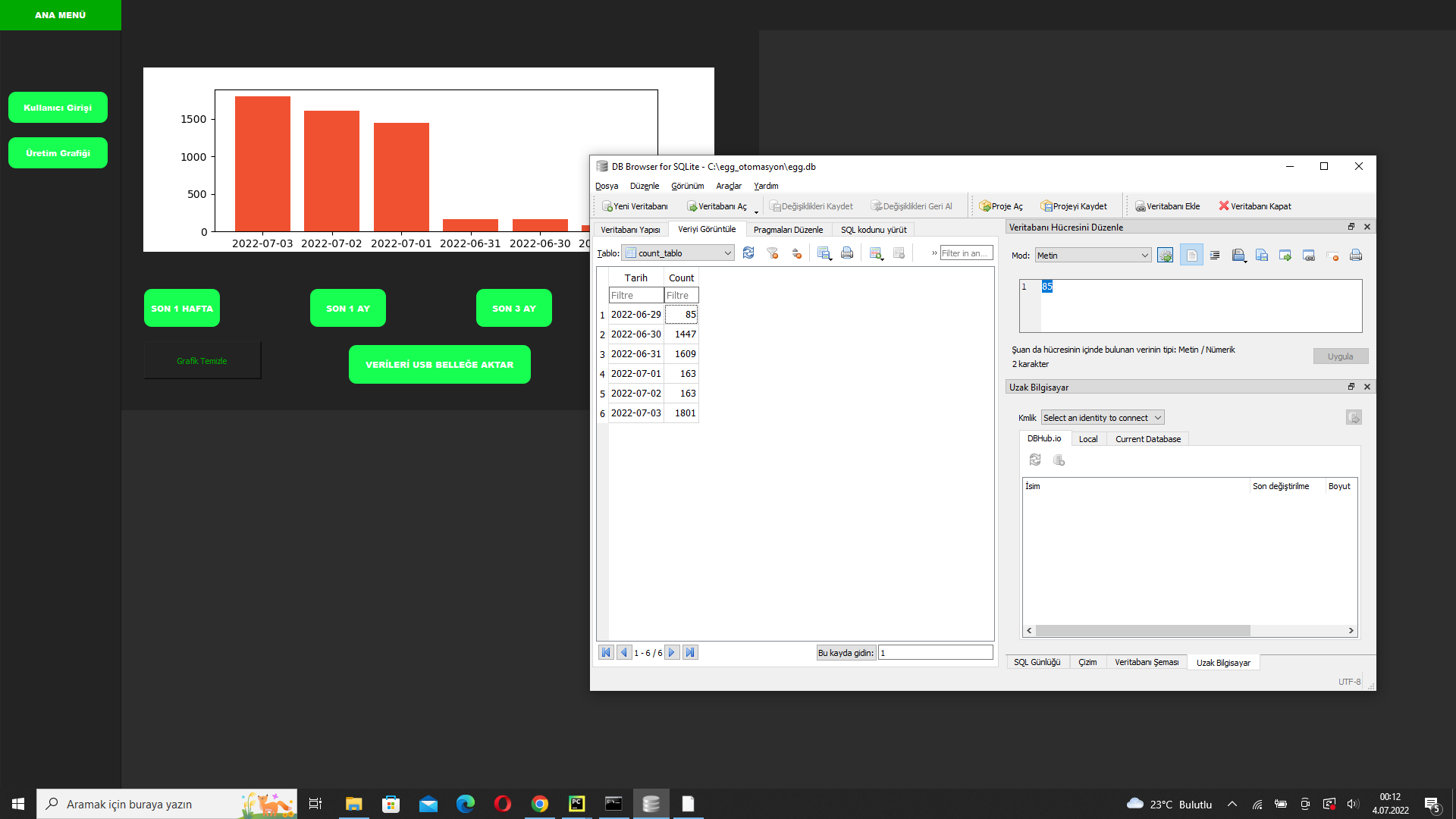Click the SON 1 AY button

[348, 308]
